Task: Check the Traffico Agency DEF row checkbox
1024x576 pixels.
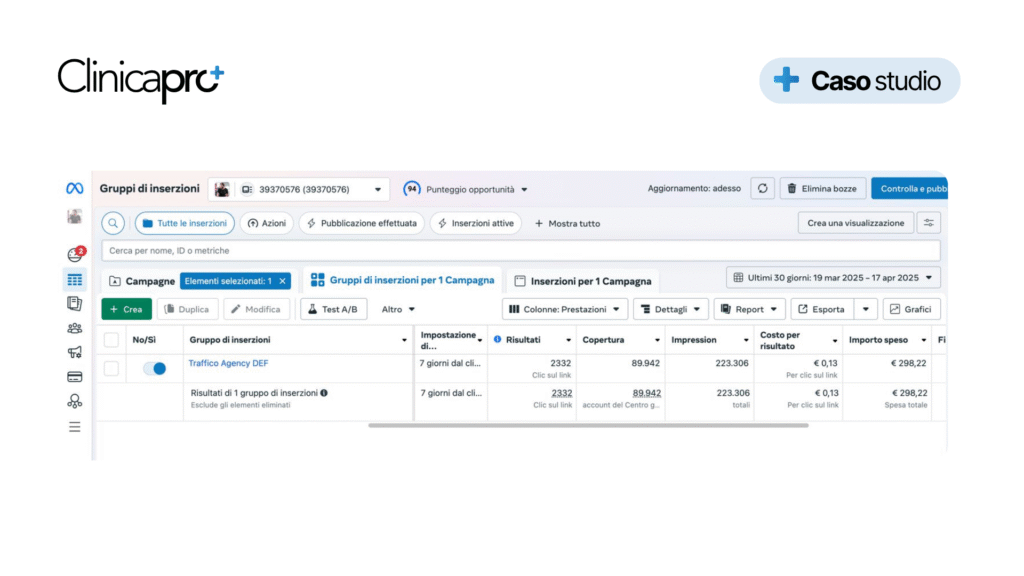Action: [x=112, y=368]
